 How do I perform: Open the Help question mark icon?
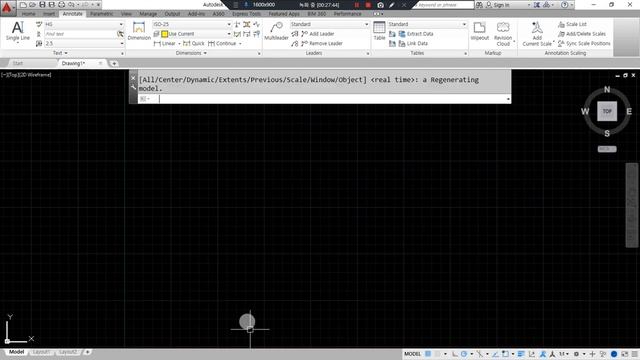point(564,5)
